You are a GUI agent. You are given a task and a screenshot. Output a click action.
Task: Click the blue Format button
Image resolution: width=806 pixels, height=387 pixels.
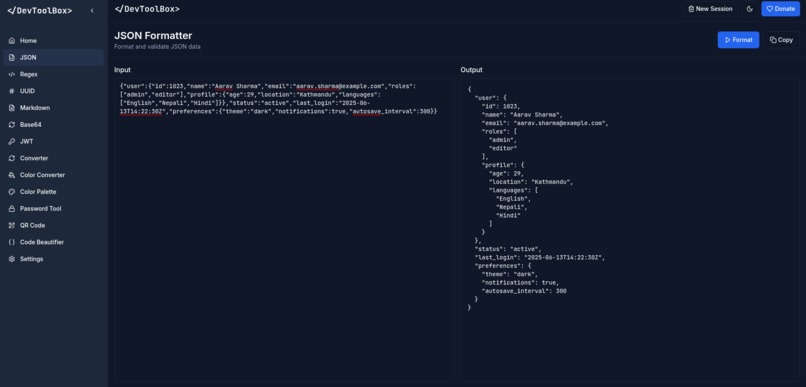point(738,40)
